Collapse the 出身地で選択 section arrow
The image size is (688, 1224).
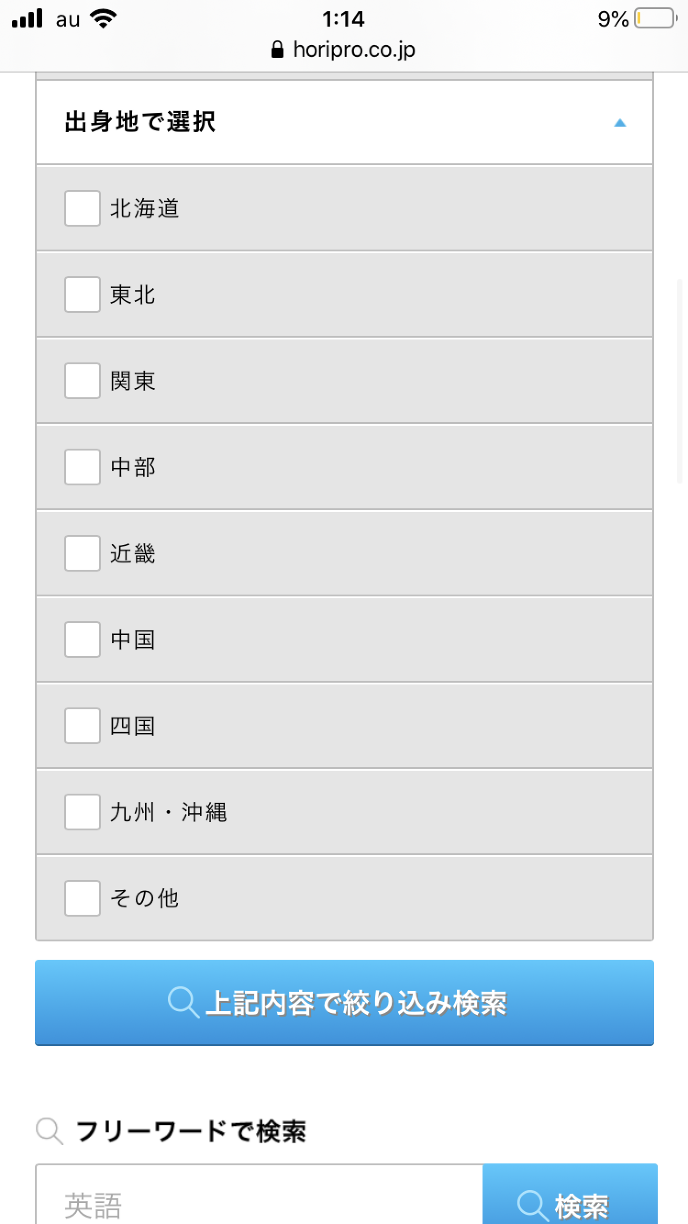click(x=620, y=123)
